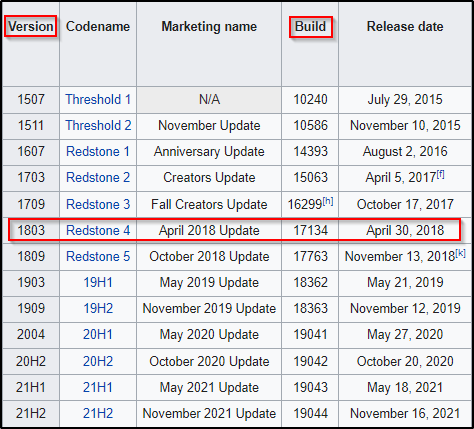Viewport: 474px width, 429px height.
Task: Open the 21H1 codename link
Action: [x=98, y=387]
